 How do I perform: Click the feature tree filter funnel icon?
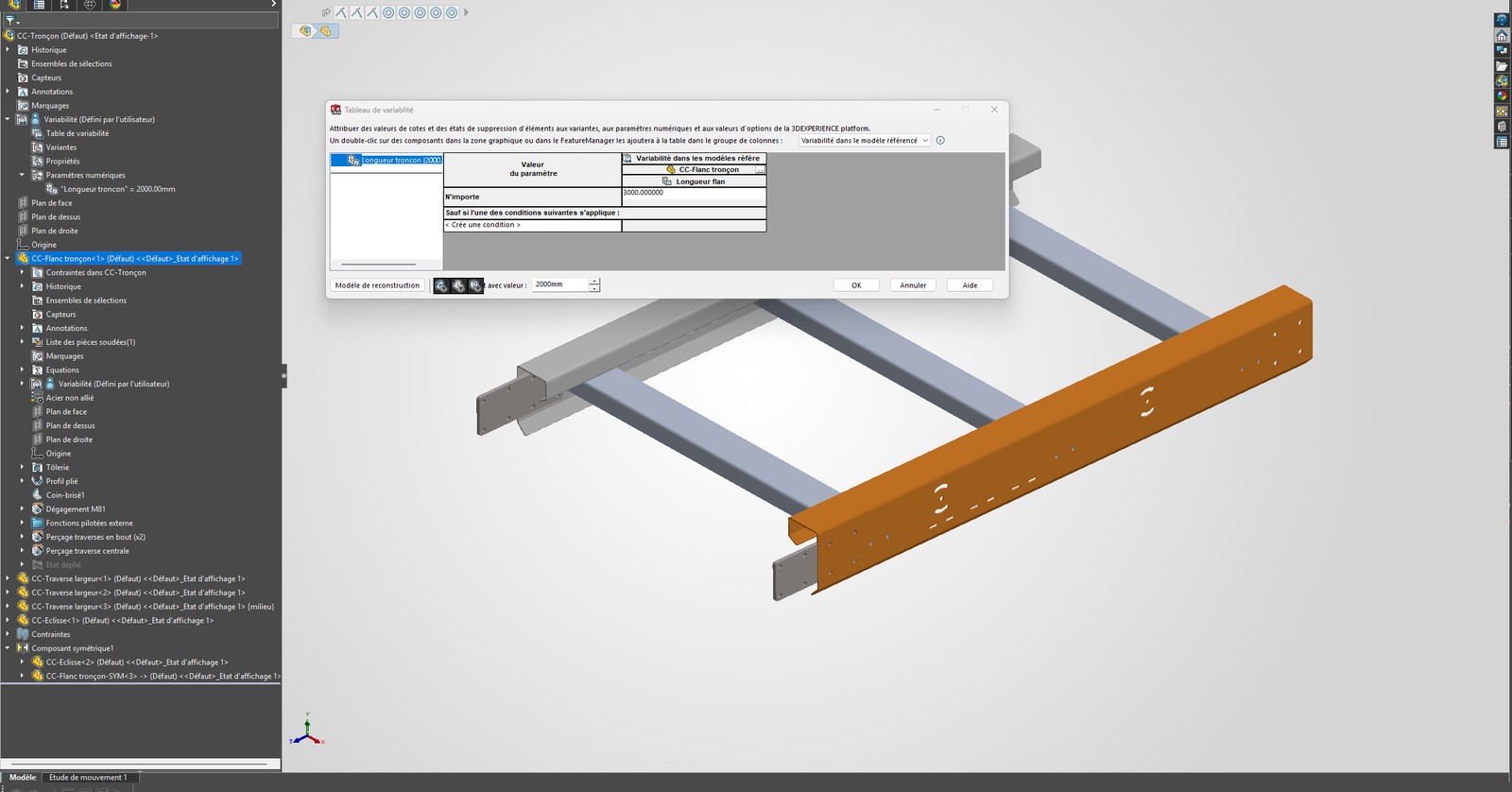[x=10, y=20]
